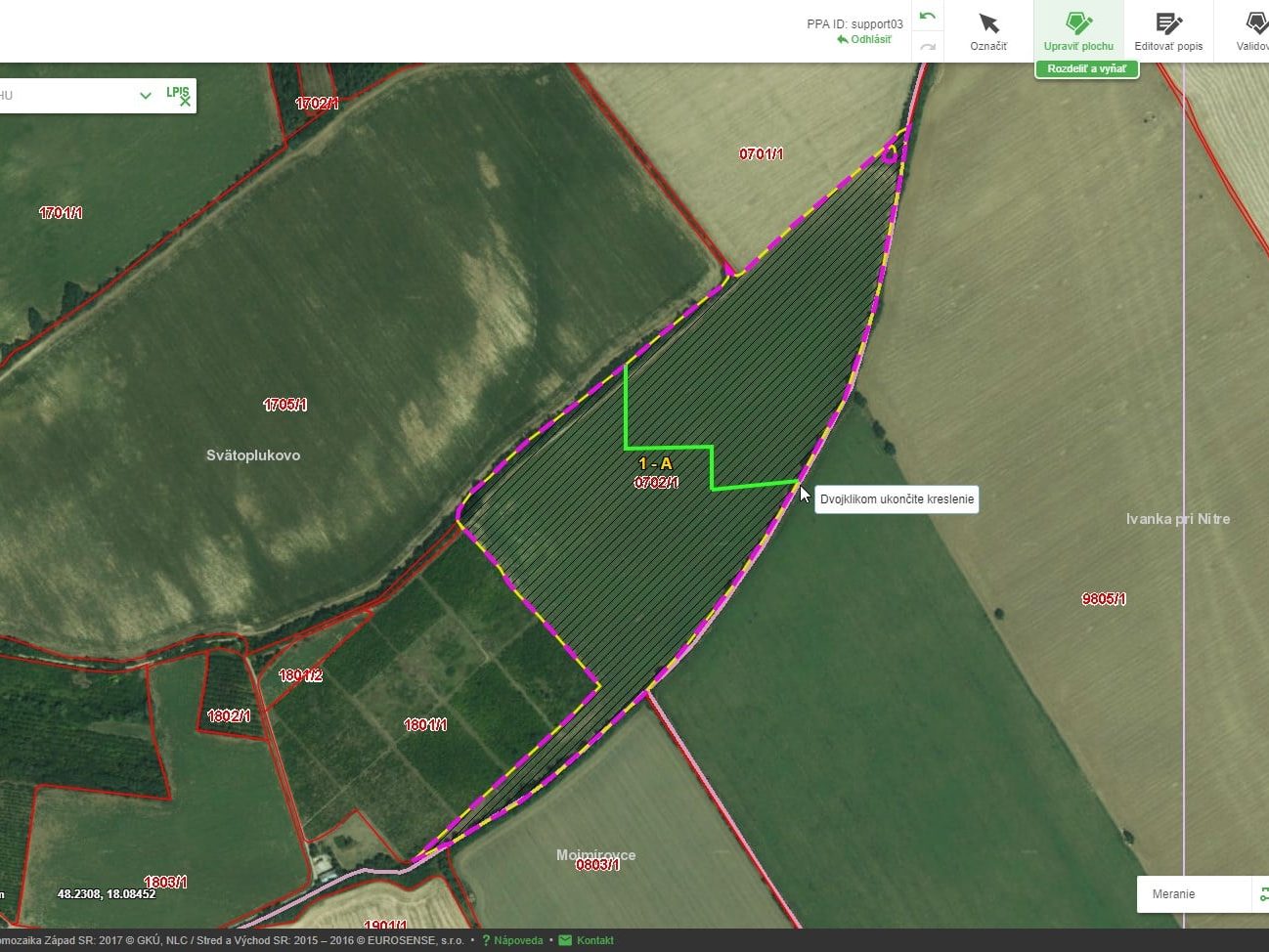
Task: Open the Editovať popis tool
Action: [1168, 30]
